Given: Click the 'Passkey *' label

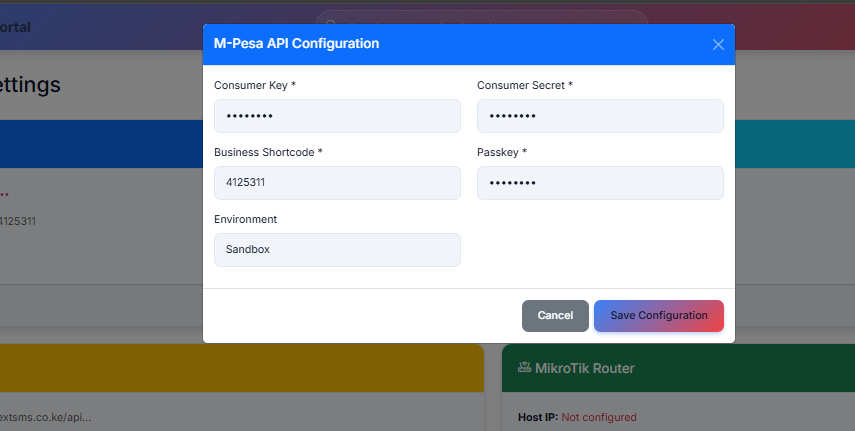Looking at the screenshot, I should (x=502, y=152).
